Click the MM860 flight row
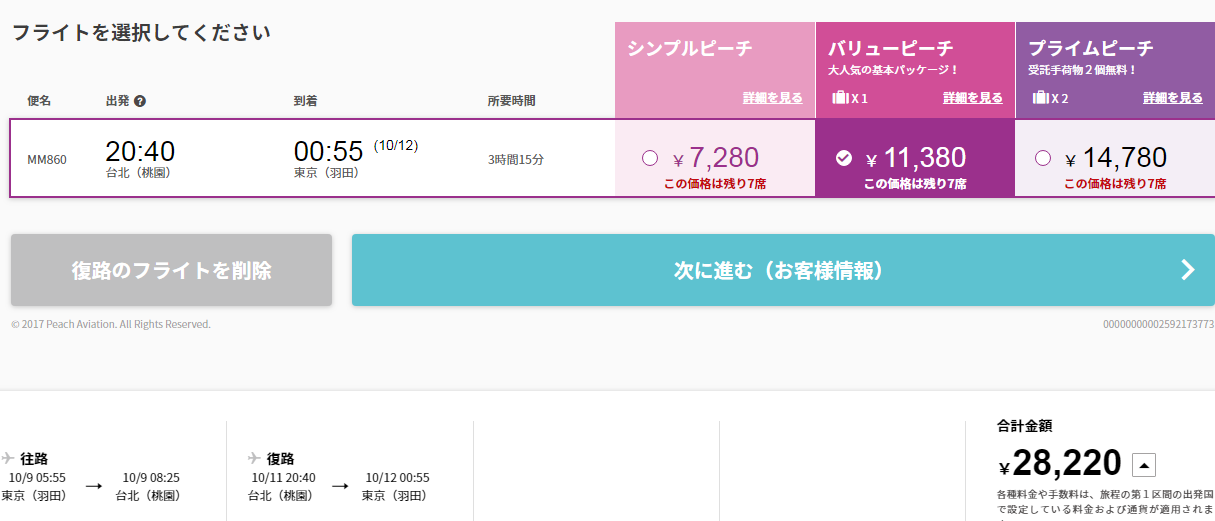The width and height of the screenshot is (1215, 521). (312, 158)
